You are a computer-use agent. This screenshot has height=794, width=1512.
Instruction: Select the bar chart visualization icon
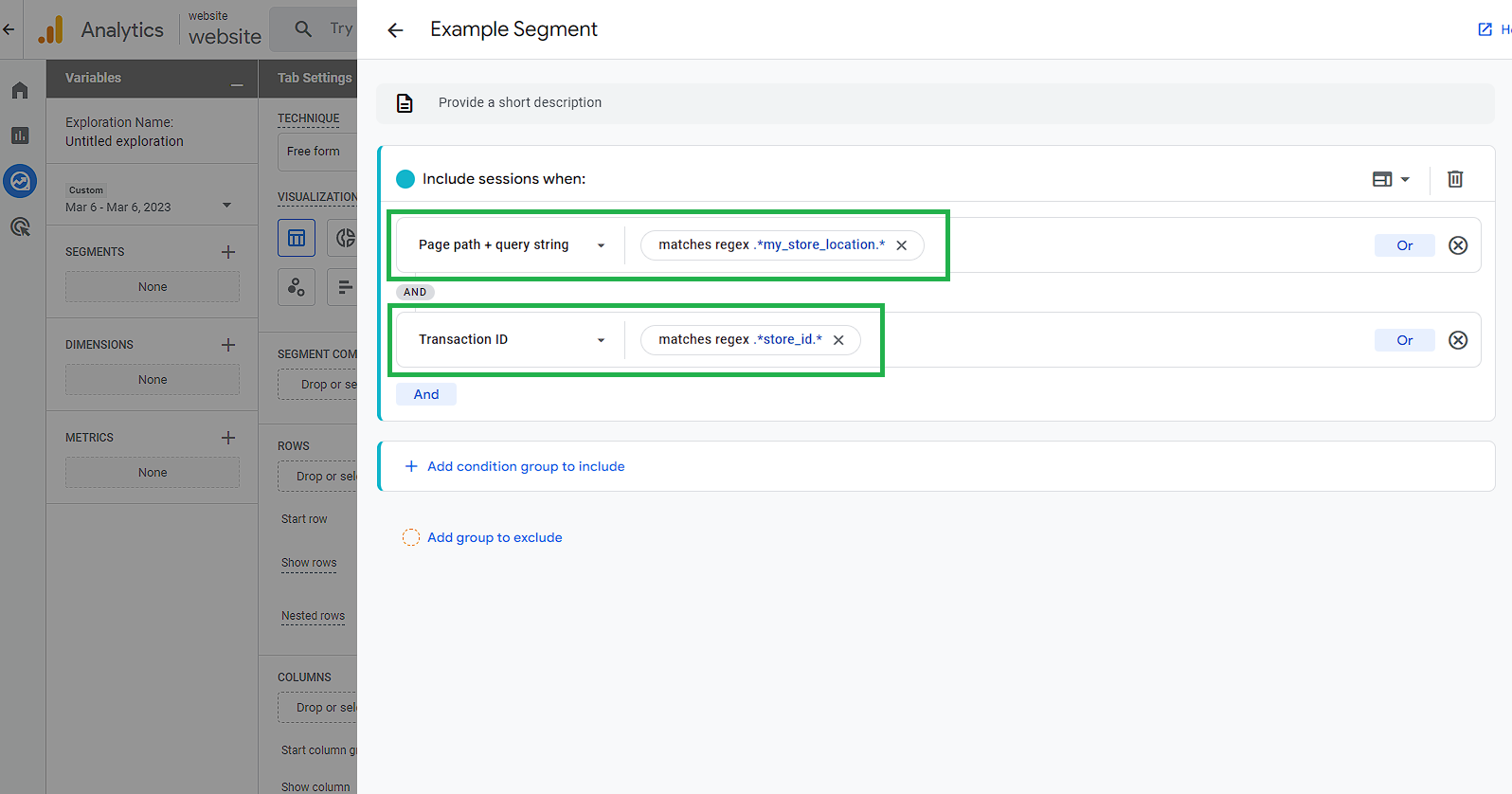343,286
